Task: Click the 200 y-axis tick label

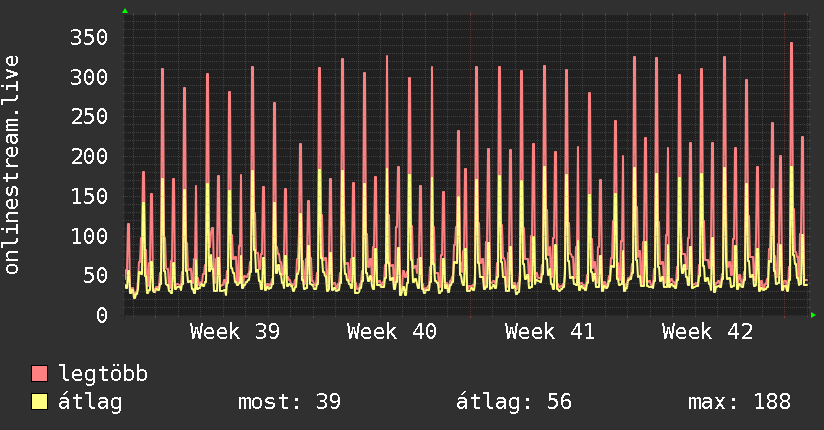Action: 89,156
